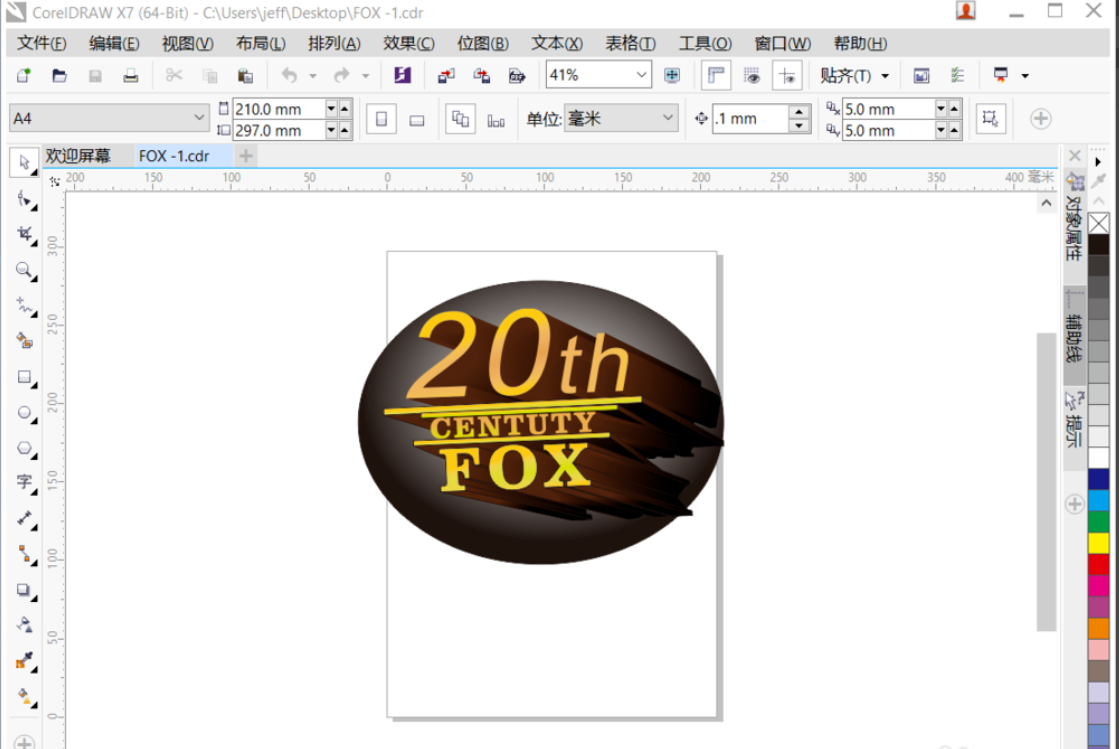Select the Crop tool
This screenshot has width=1119, height=749.
(24, 234)
